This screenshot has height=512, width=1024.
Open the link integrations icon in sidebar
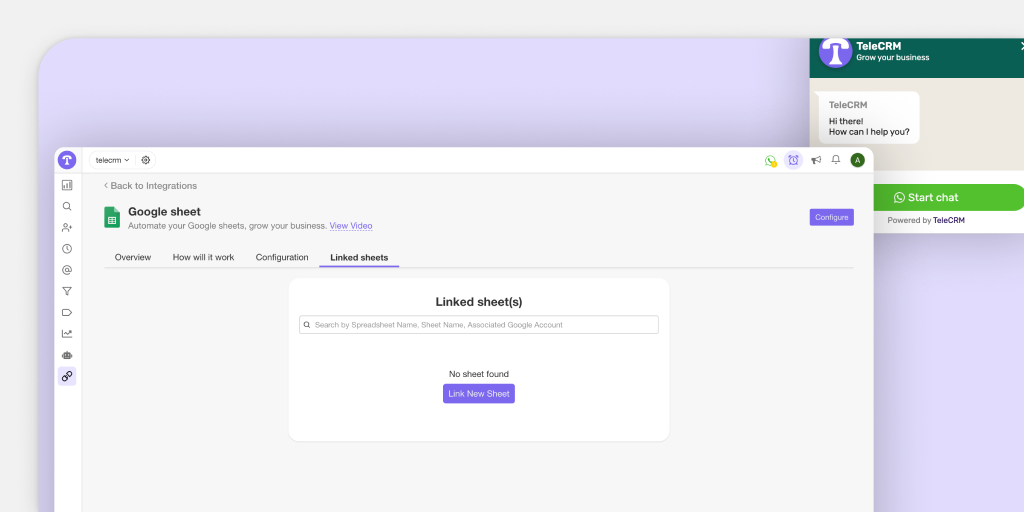click(x=67, y=376)
